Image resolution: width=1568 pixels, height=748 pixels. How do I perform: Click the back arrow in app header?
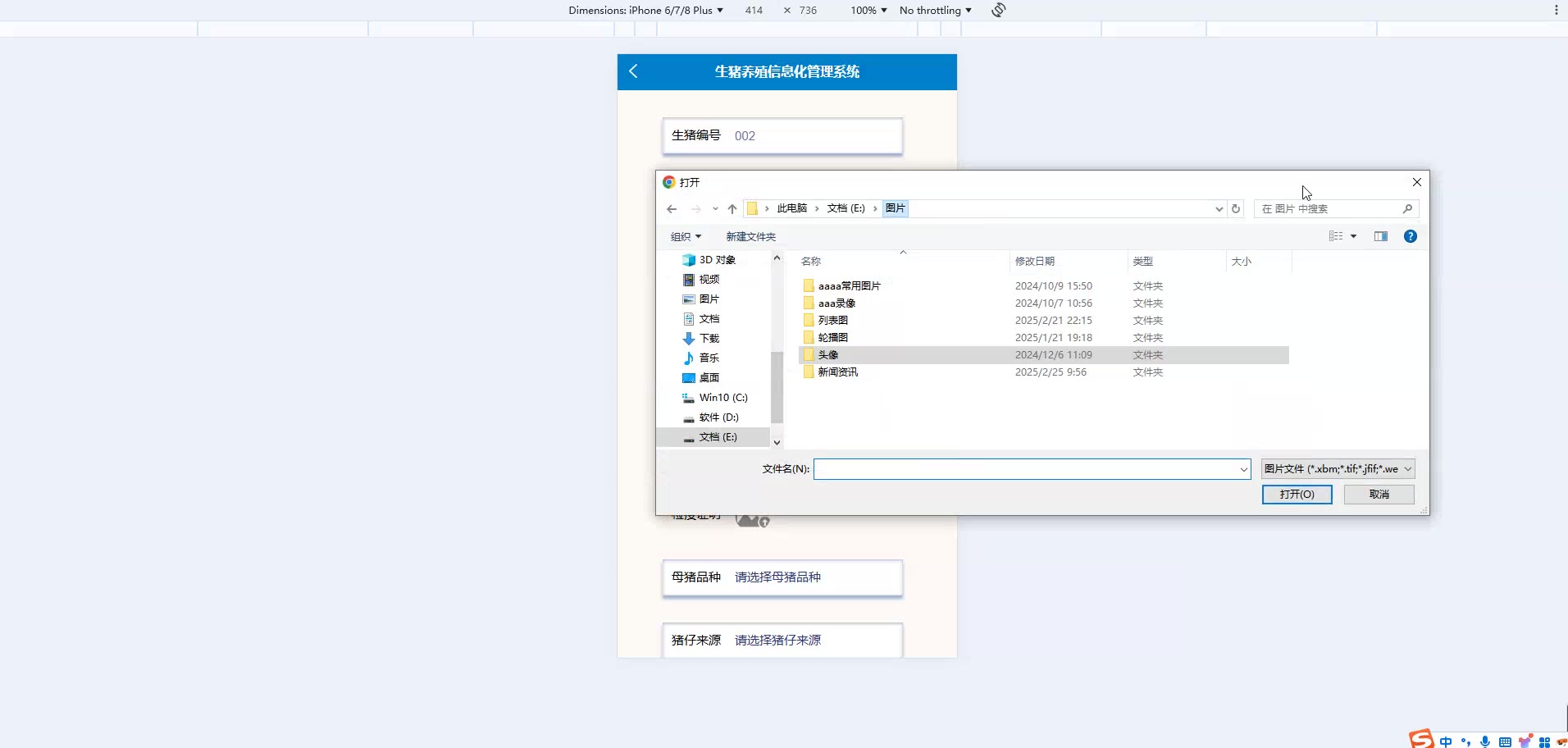(x=633, y=71)
